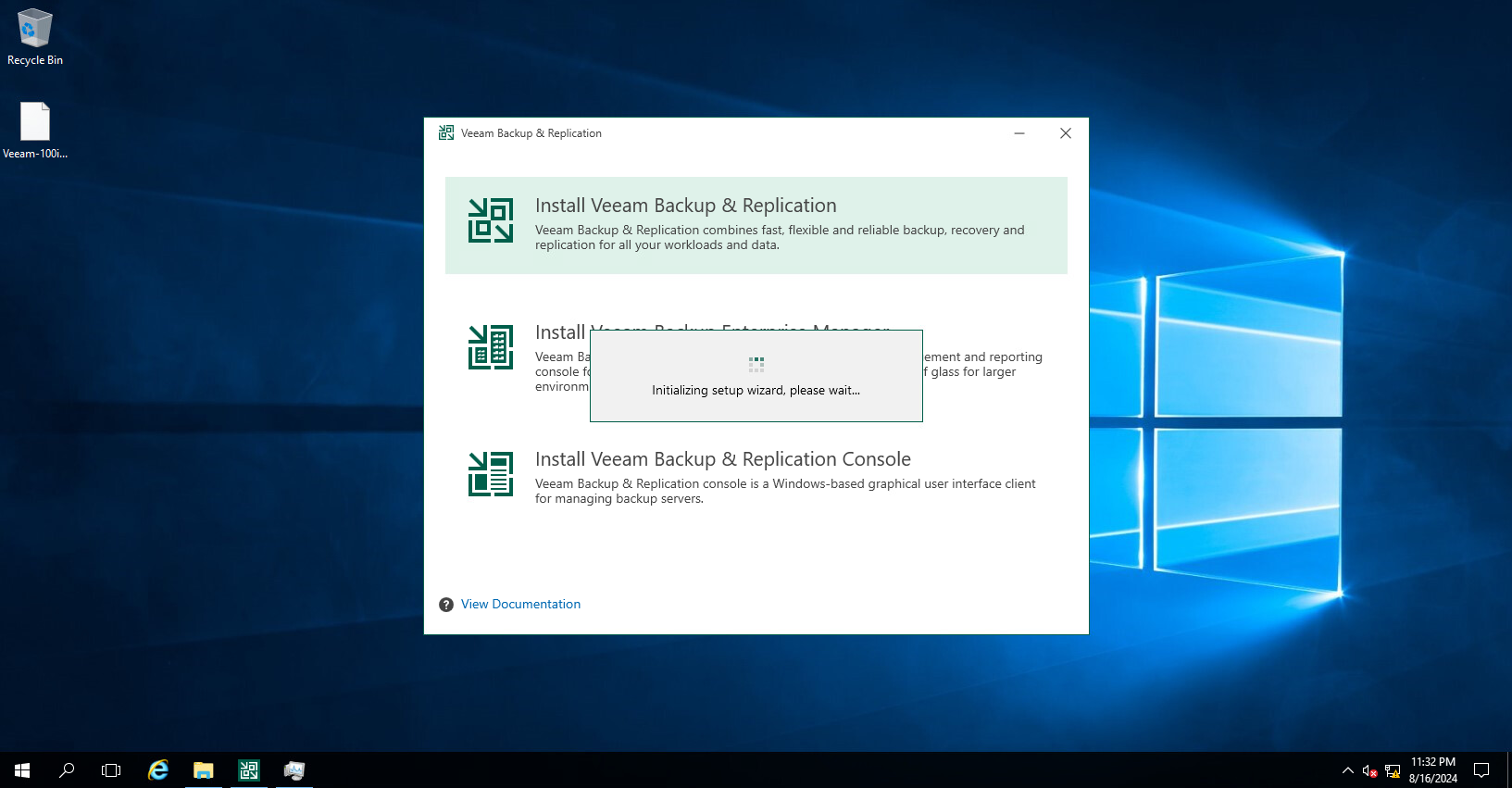Image resolution: width=1512 pixels, height=788 pixels.
Task: Click the Veeam title bar app icon
Action: [x=446, y=133]
